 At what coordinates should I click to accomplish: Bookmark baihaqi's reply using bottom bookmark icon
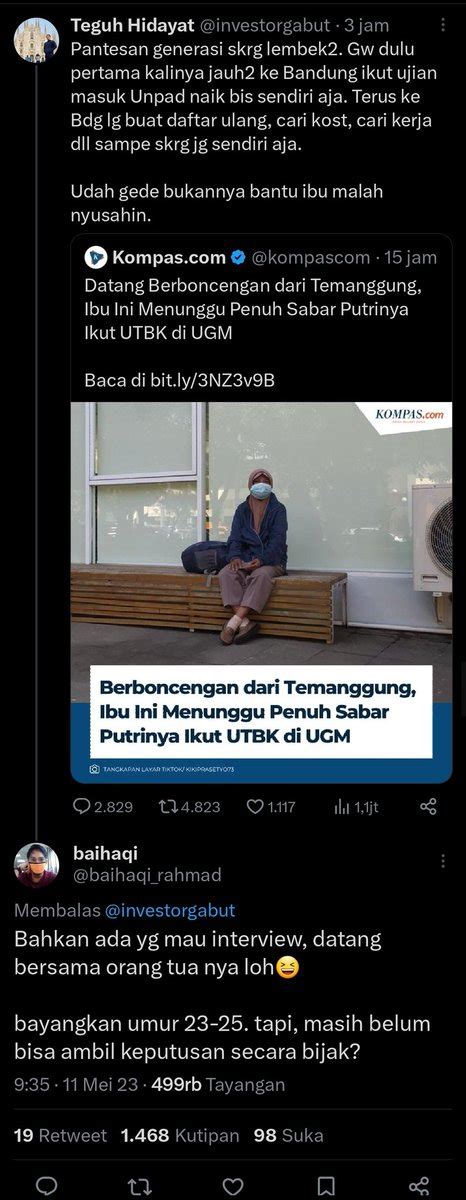coord(326,1187)
